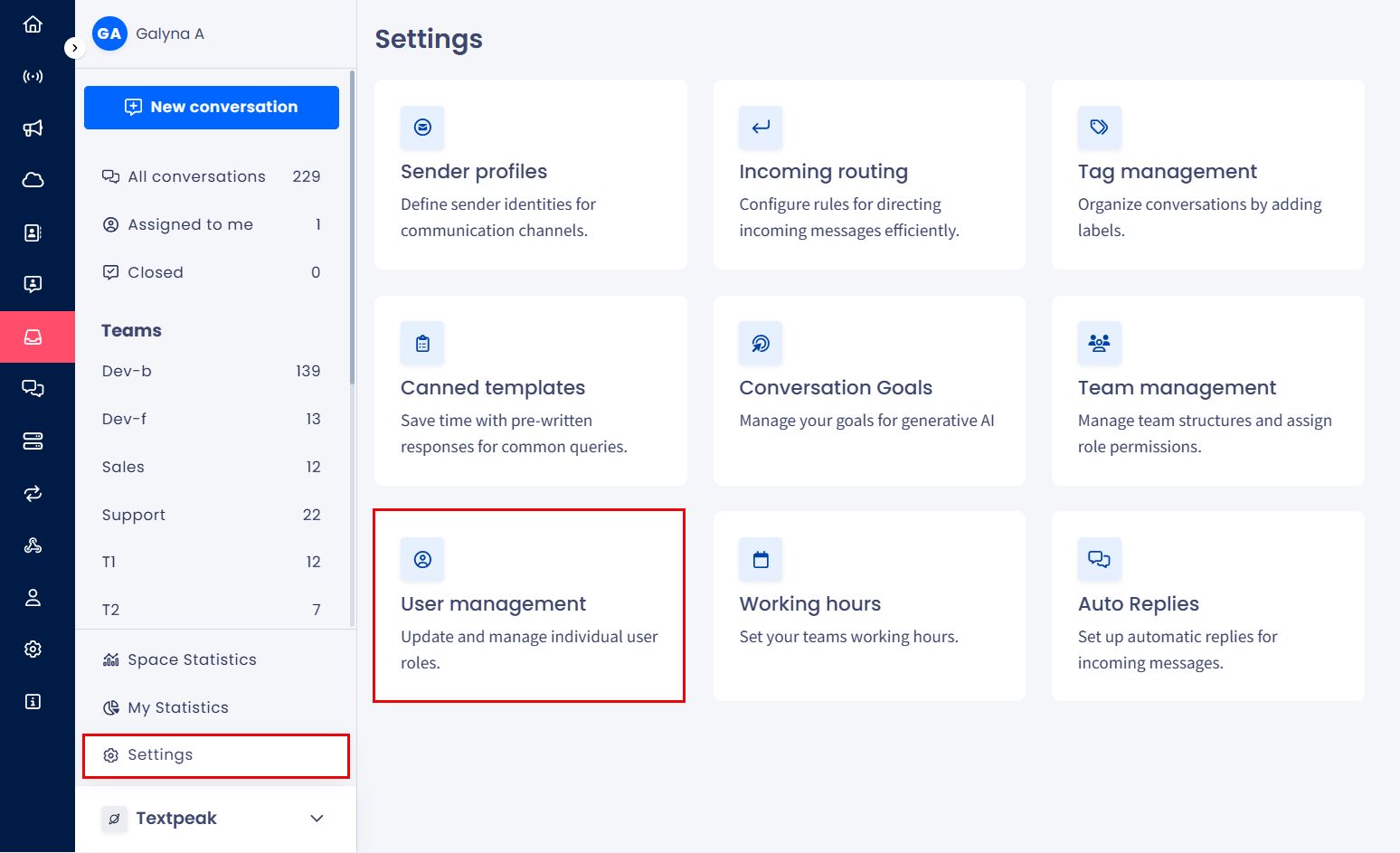Open All conversations list
Image resolution: width=1400 pixels, height=853 pixels.
point(212,176)
